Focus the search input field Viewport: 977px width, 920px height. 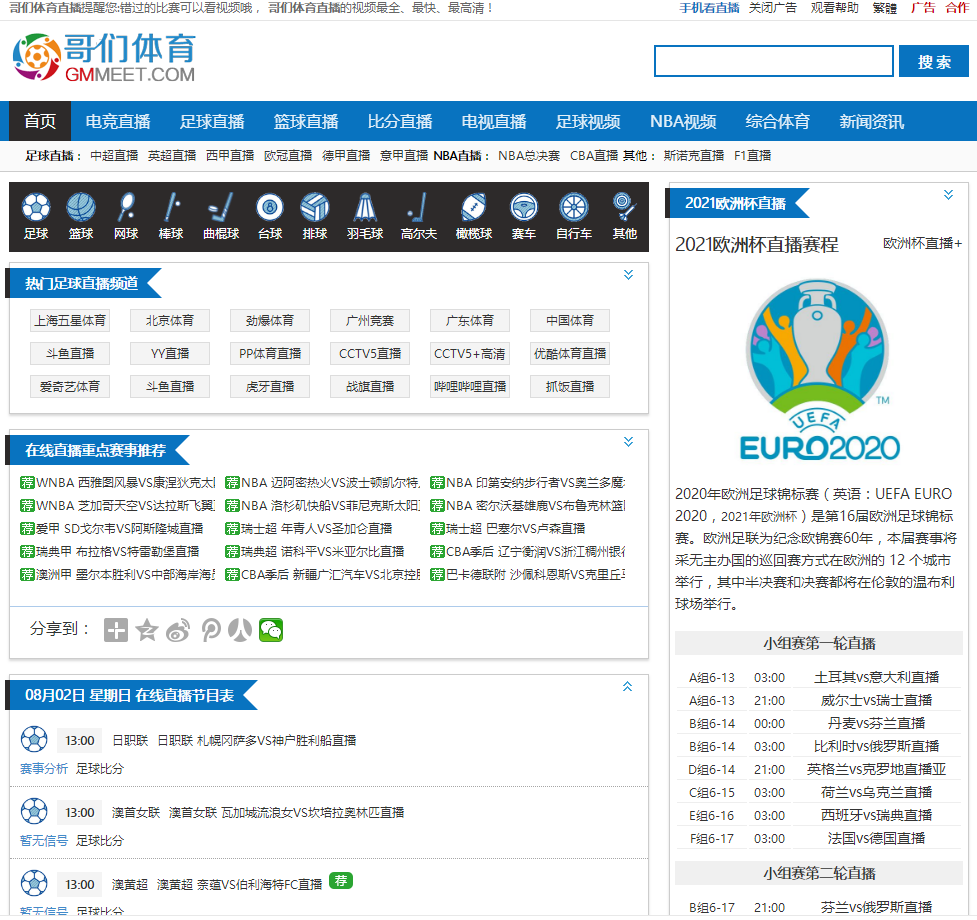pos(774,61)
